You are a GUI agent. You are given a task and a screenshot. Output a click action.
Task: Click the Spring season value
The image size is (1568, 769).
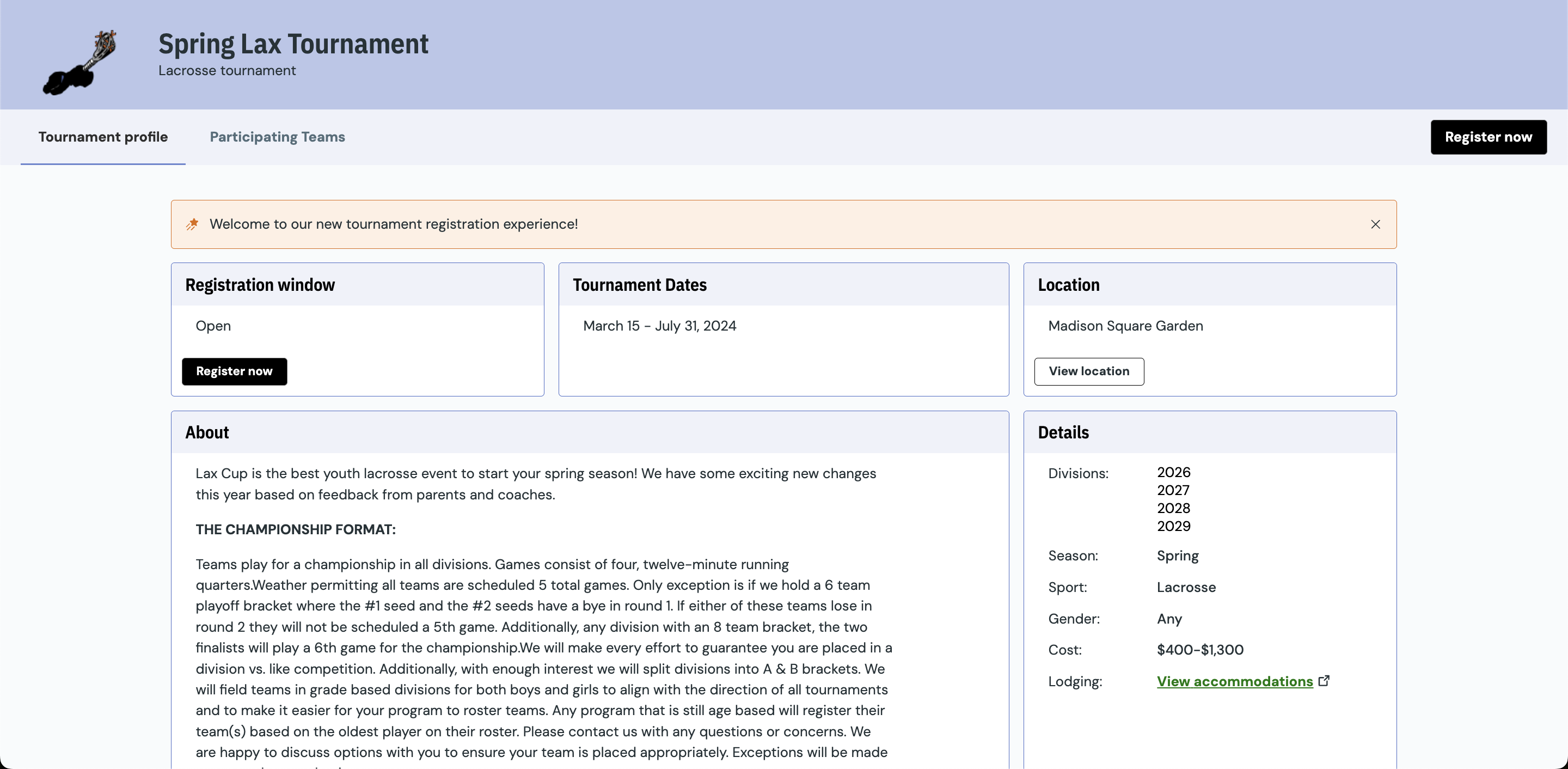coord(1177,556)
